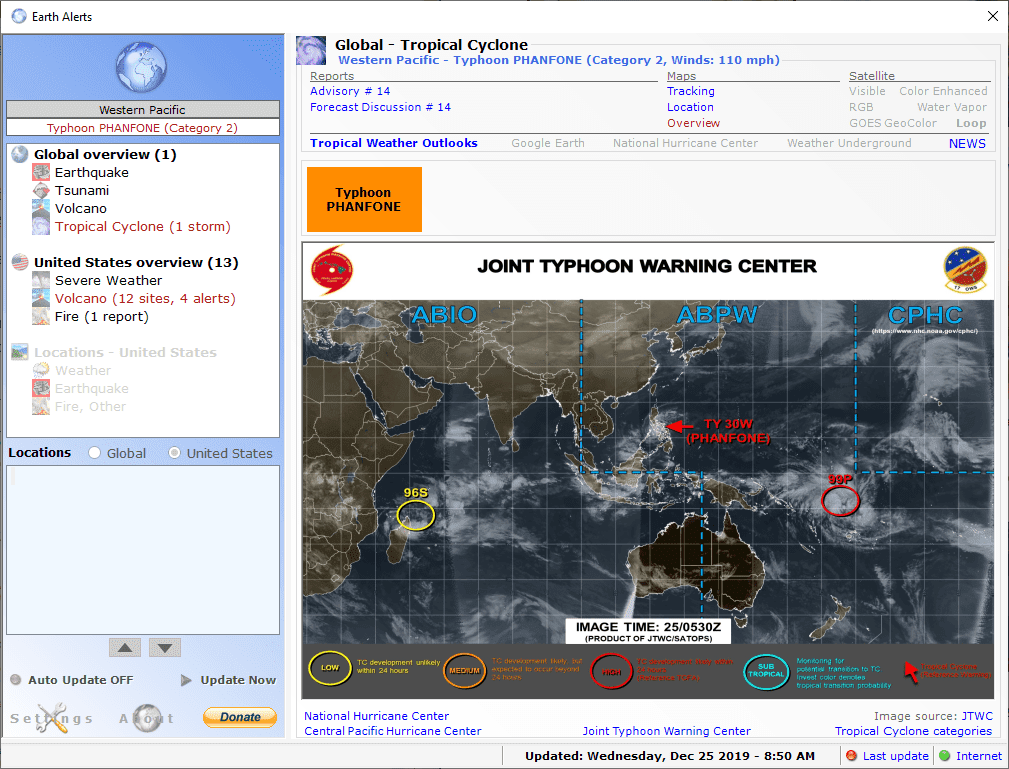The width and height of the screenshot is (1009, 769).
Task: Open the National Hurricane Center link below map
Action: [376, 716]
